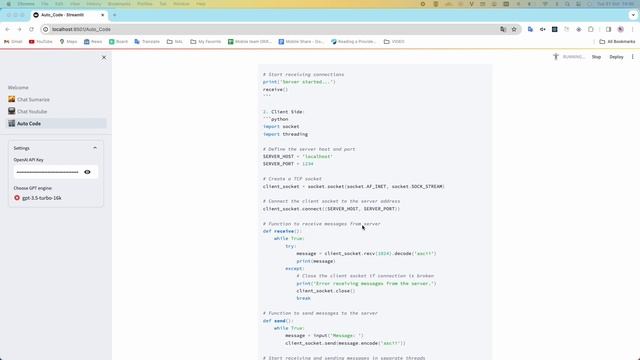Go back in browser history

pos(8,29)
